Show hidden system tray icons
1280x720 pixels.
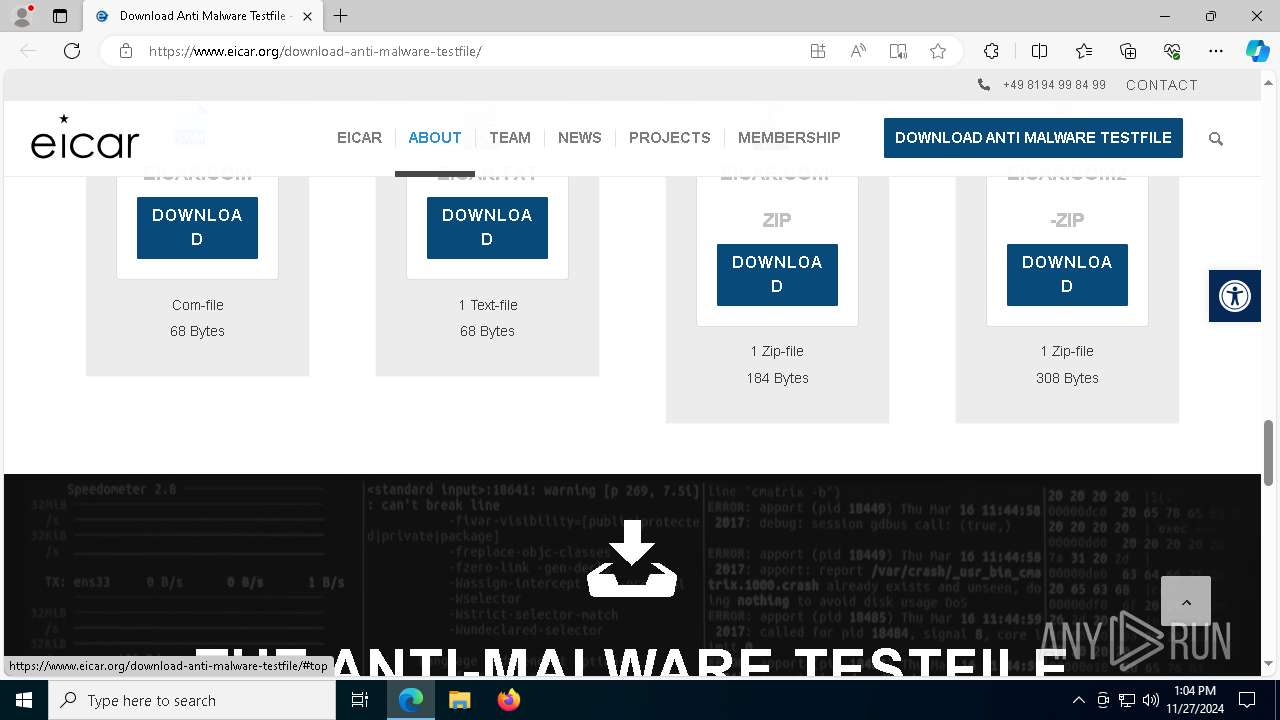(x=1078, y=700)
